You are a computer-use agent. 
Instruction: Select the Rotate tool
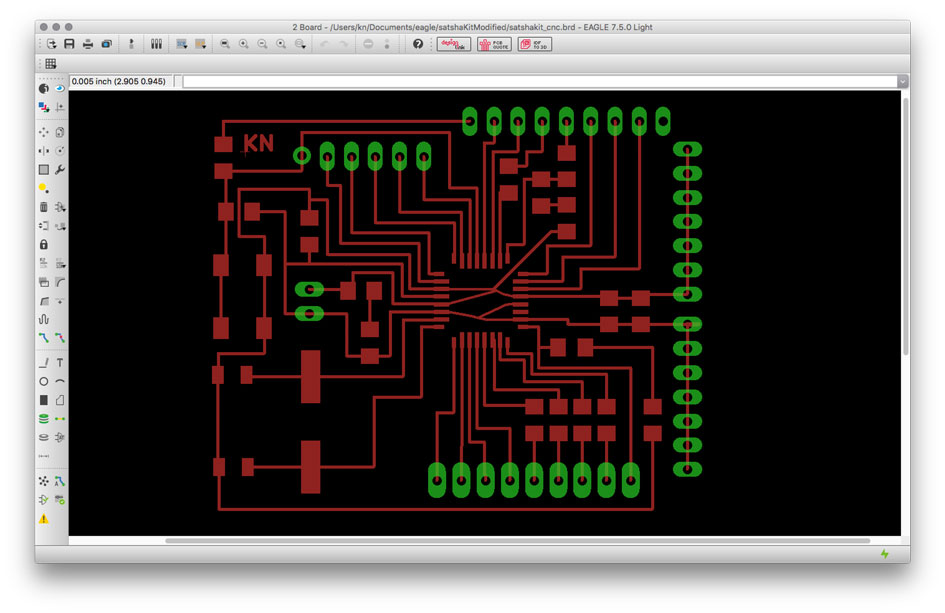pyautogui.click(x=60, y=151)
